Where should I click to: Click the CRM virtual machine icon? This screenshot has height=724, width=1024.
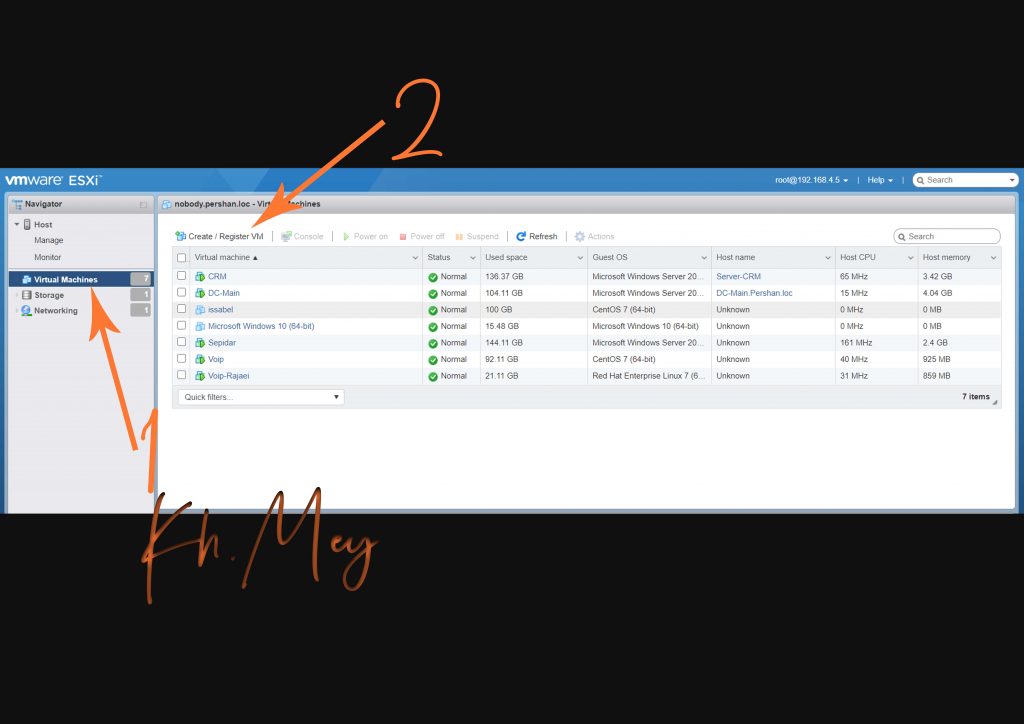[200, 277]
